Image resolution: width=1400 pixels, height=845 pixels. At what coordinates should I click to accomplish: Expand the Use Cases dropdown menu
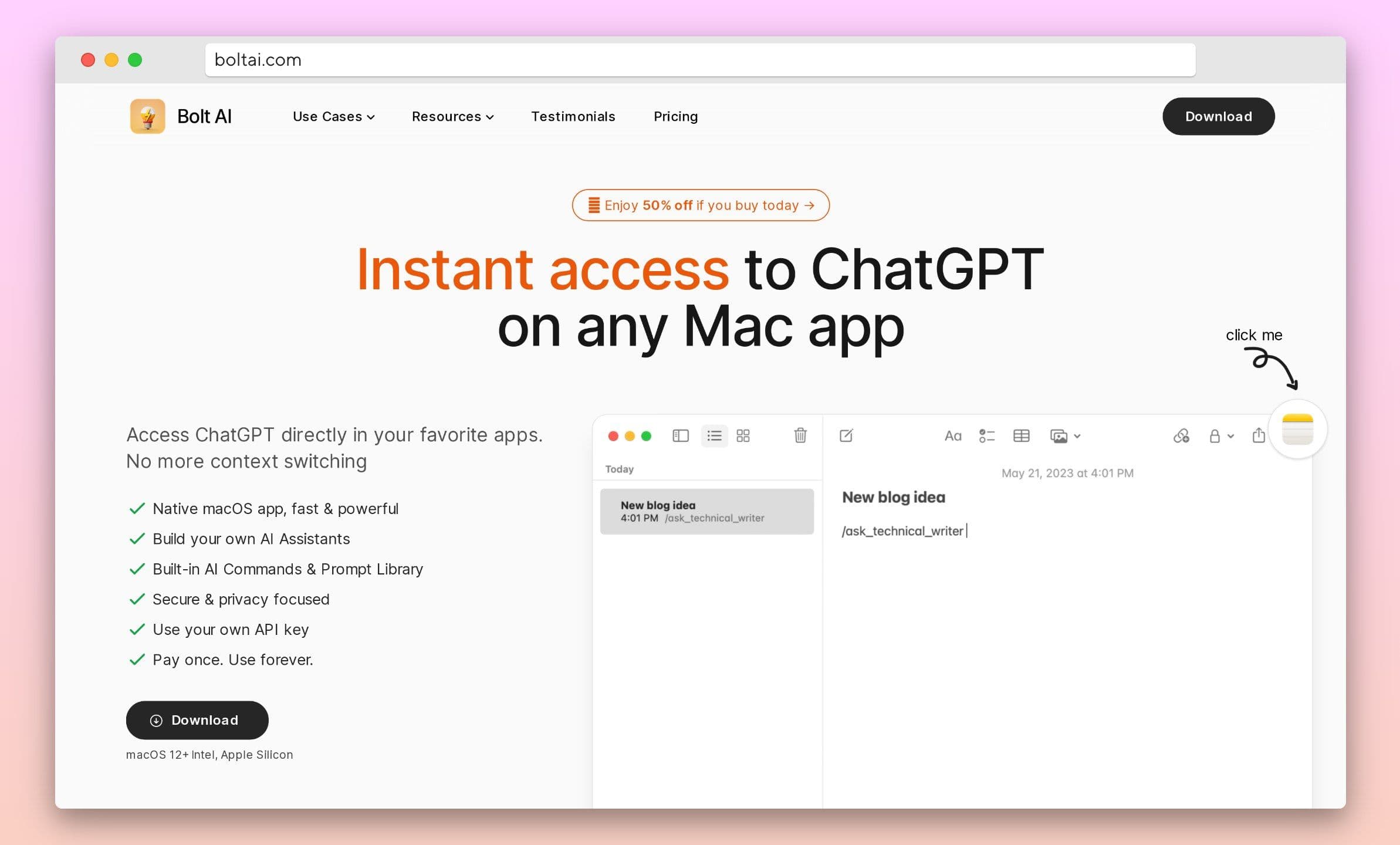pos(333,116)
